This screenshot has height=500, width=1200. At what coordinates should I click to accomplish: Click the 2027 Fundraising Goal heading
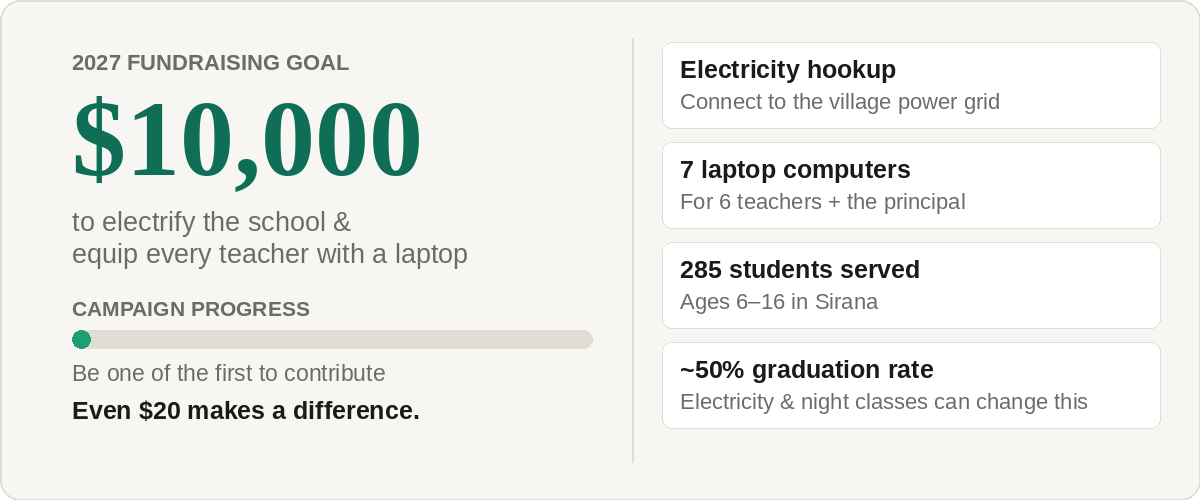pos(210,63)
